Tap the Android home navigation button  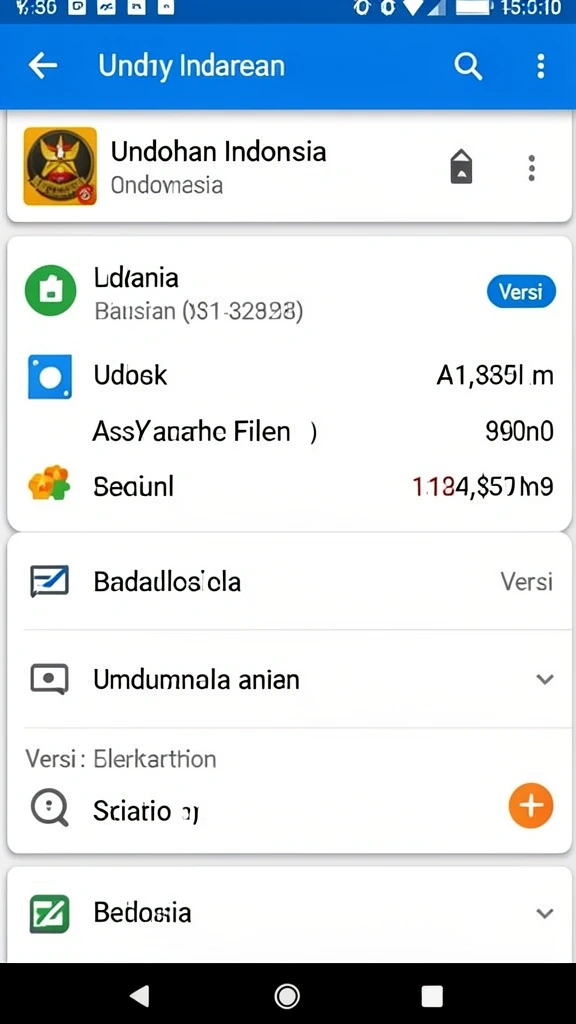point(287,996)
